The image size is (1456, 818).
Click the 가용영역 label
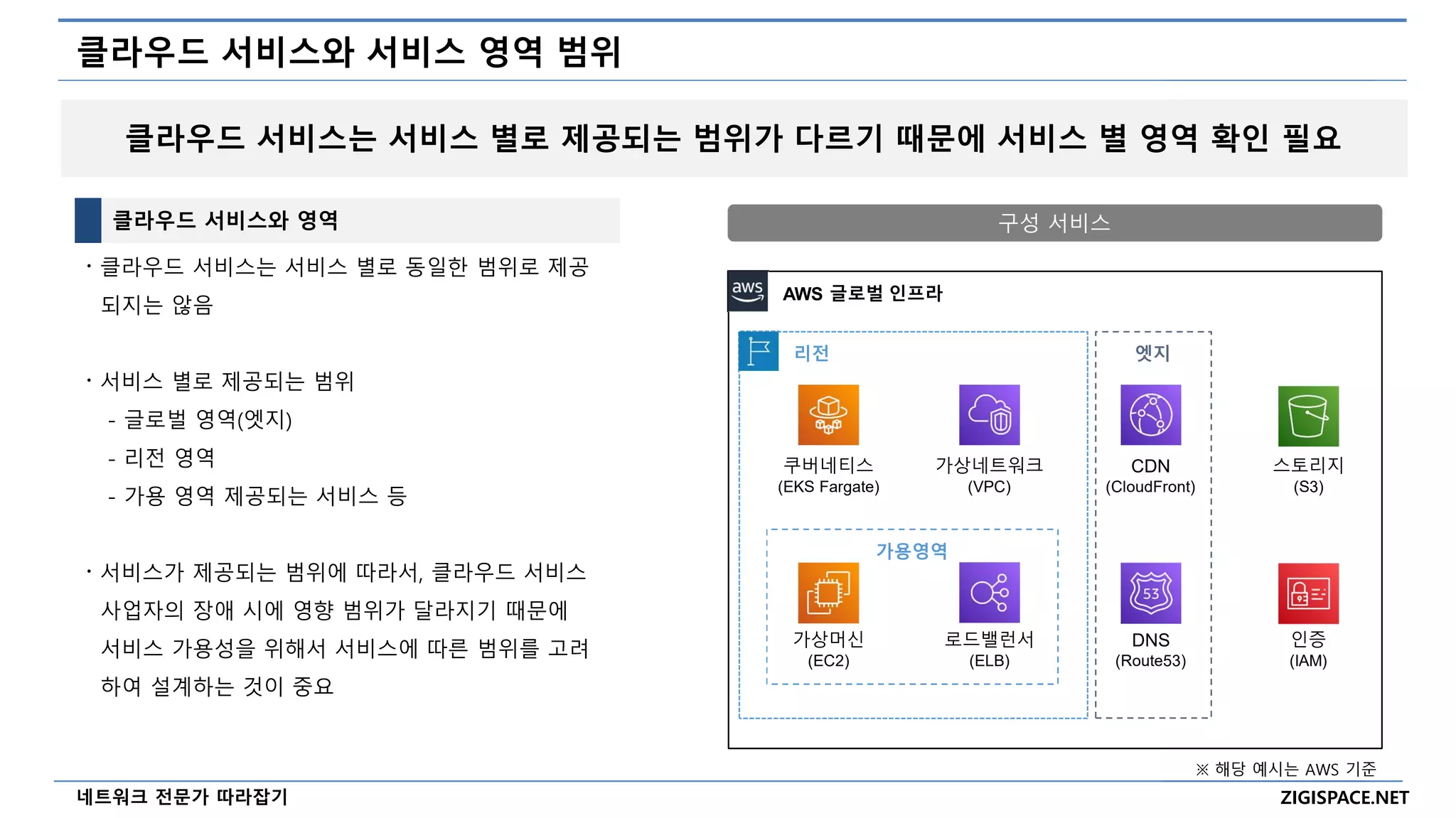pyautogui.click(x=911, y=551)
